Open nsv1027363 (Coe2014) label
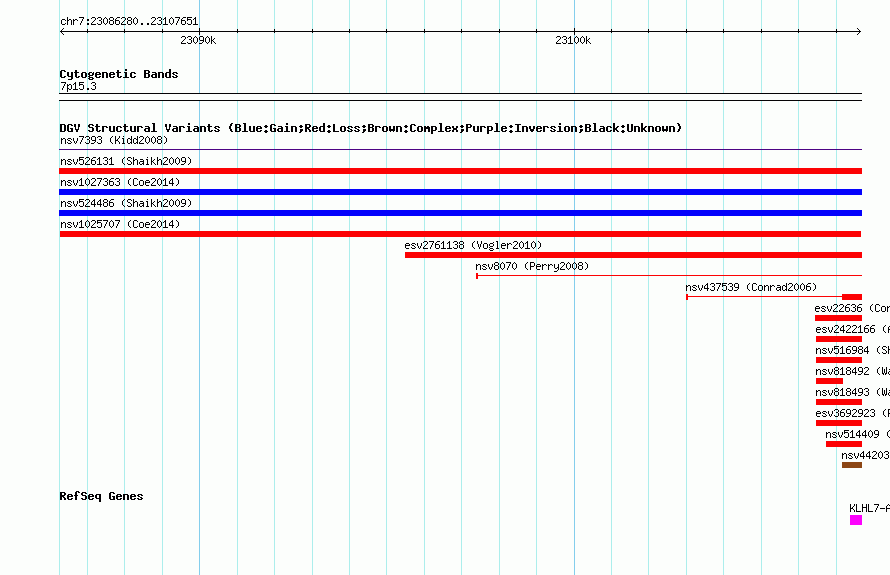Viewport: 890px width, 575px height. tap(120, 182)
